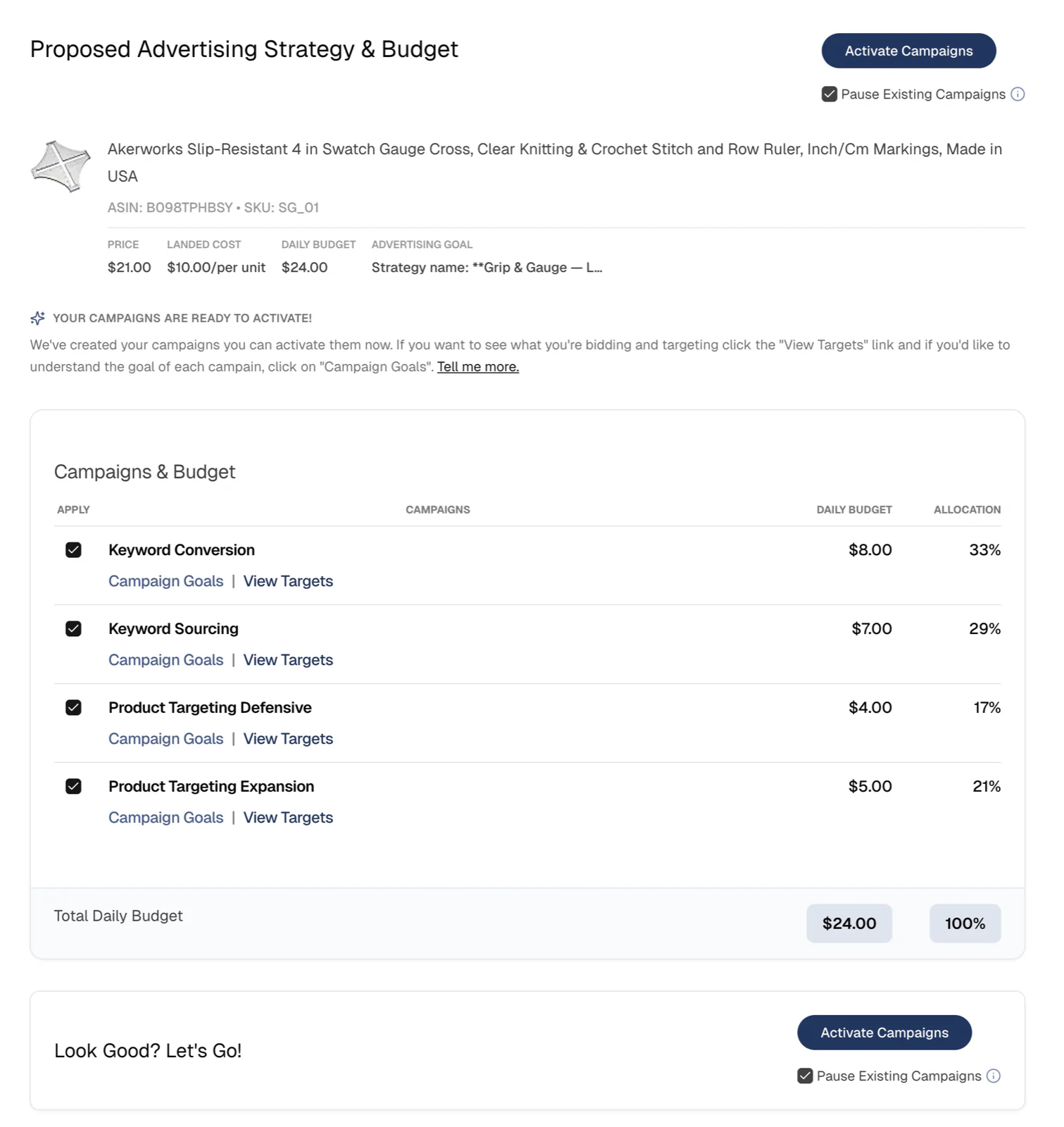Click the swatch gauge product thumbnail
Image resolution: width=1064 pixels, height=1127 pixels.
61,166
